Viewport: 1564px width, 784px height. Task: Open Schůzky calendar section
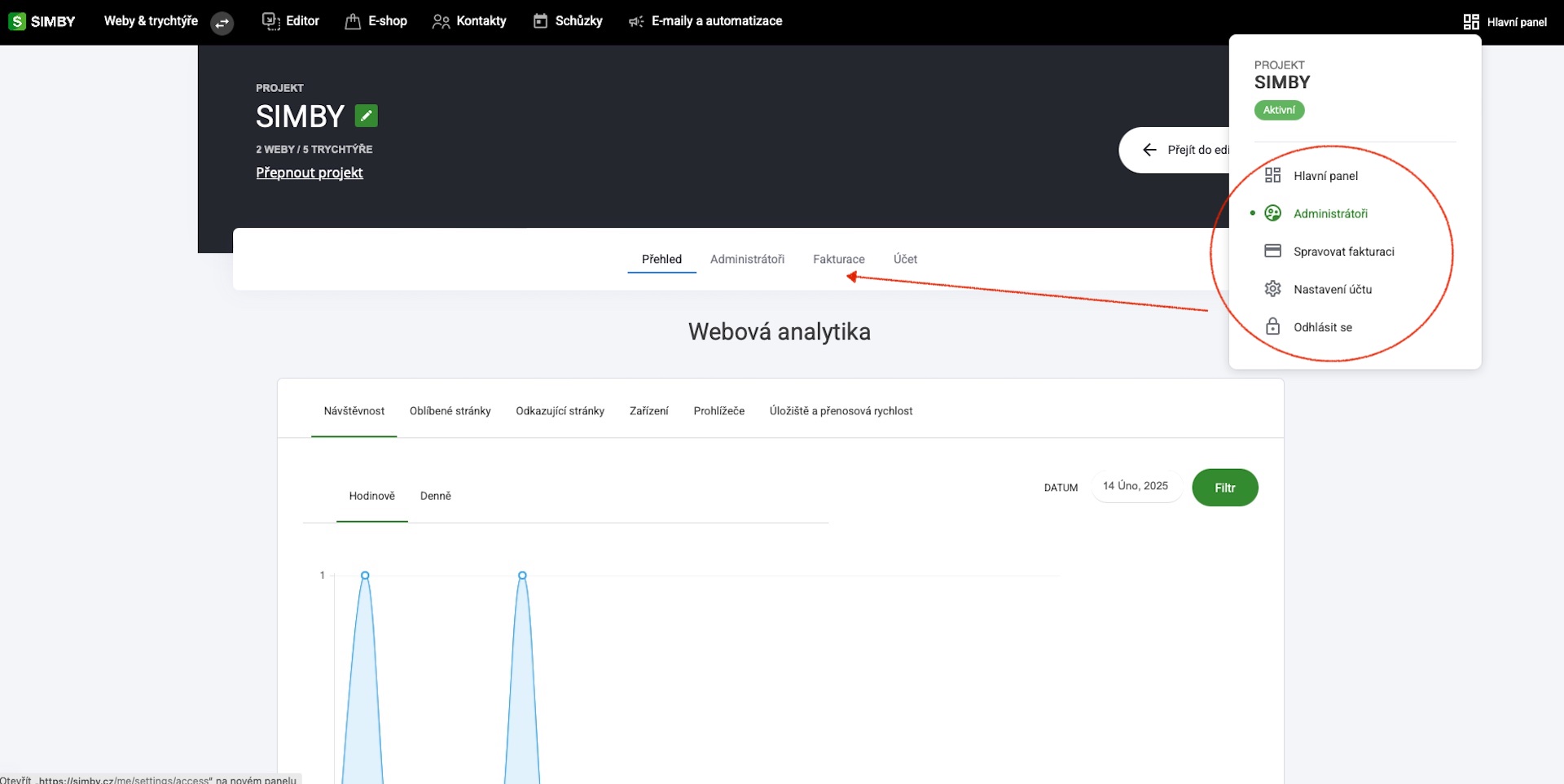568,21
